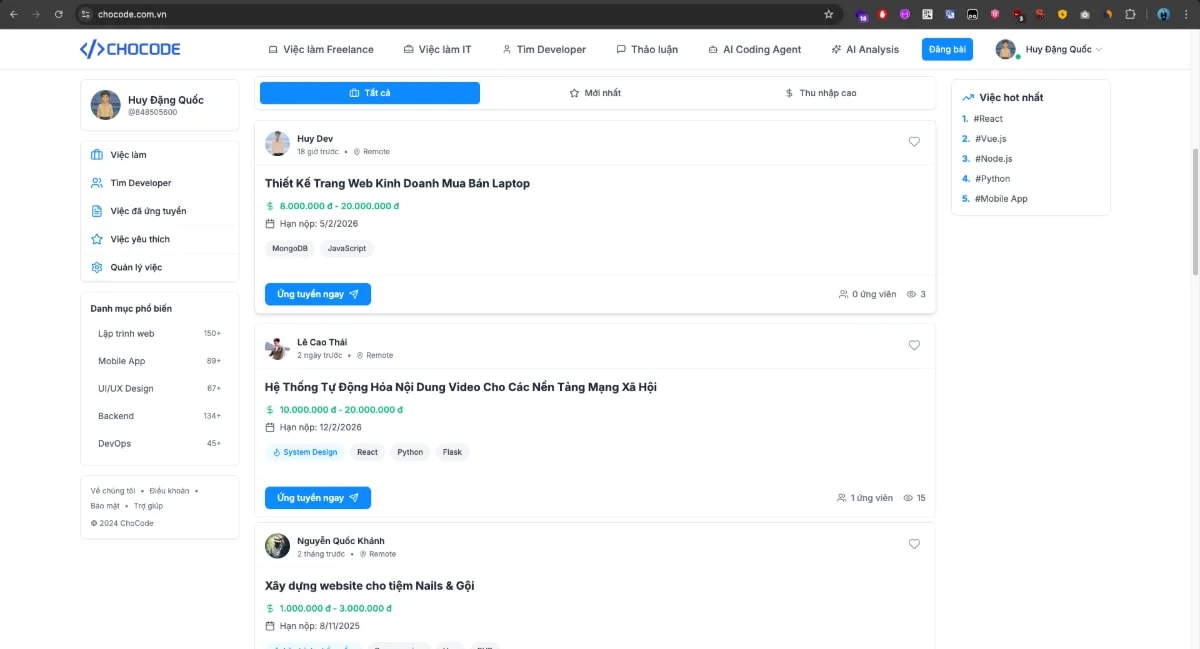
Task: Click the page's vertical scrollbar
Action: pos(1195,210)
